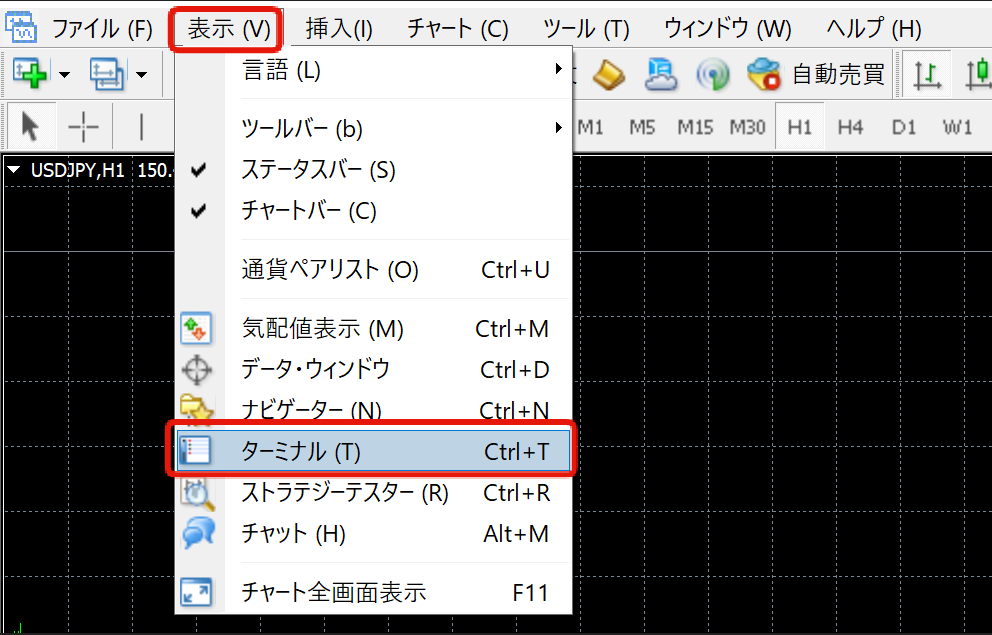
Task: Select the vertical line tool
Action: [141, 126]
